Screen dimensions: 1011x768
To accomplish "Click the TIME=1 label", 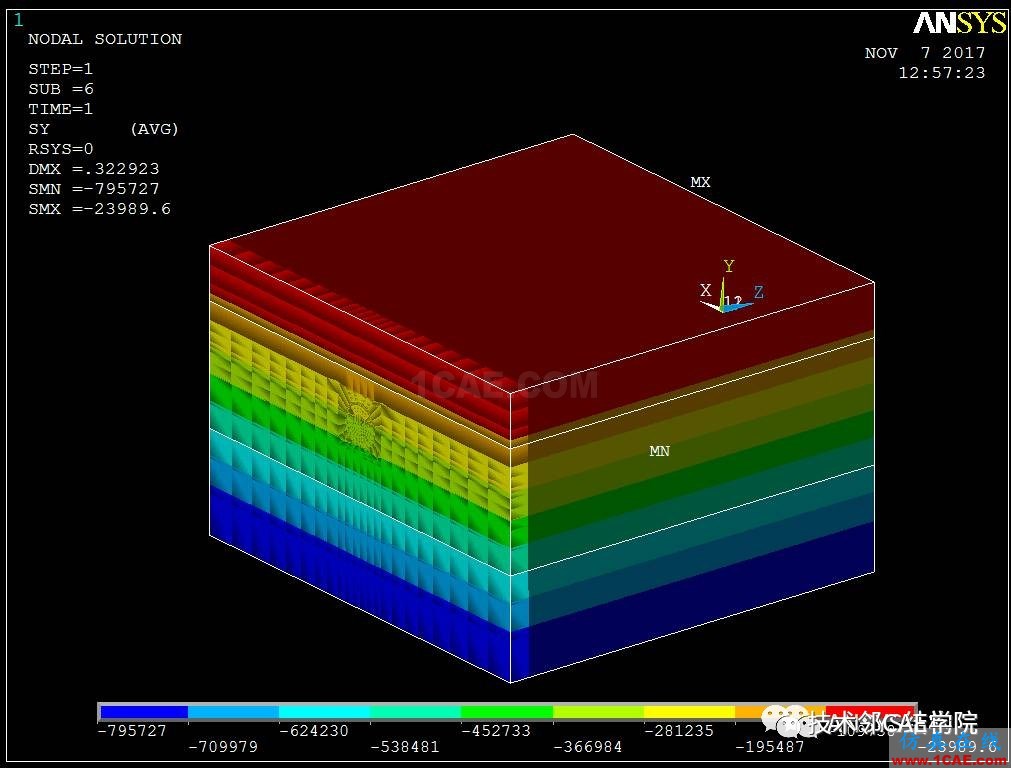I will [x=61, y=109].
